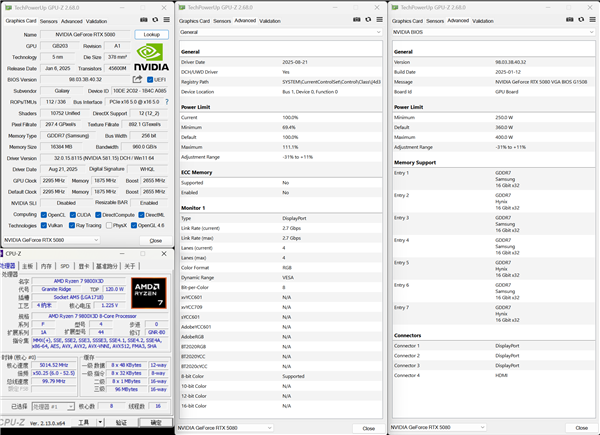This screenshot has width=600, height=435.
Task: Refresh icon in NVIDIA BIOS GPU-Z window
Action: point(581,20)
